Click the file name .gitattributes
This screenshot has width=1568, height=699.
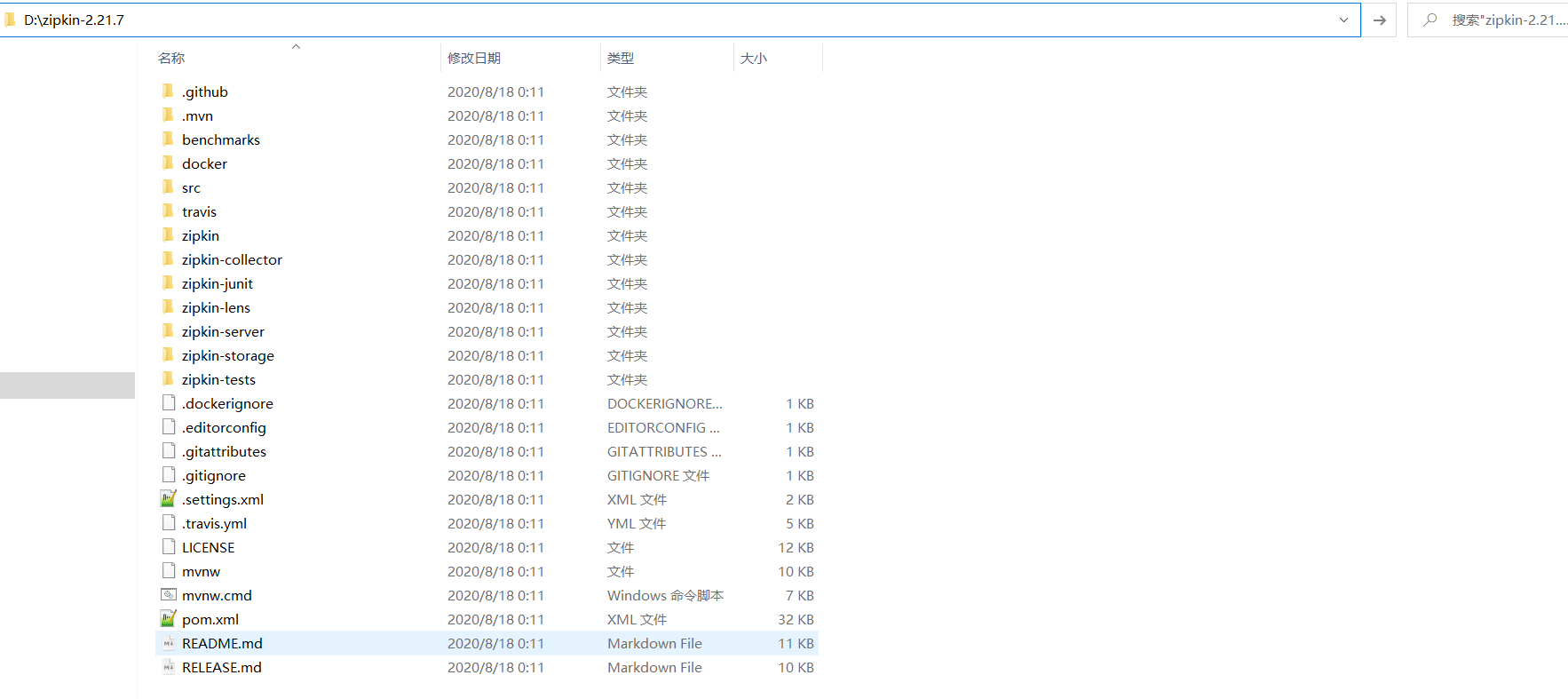coord(224,451)
